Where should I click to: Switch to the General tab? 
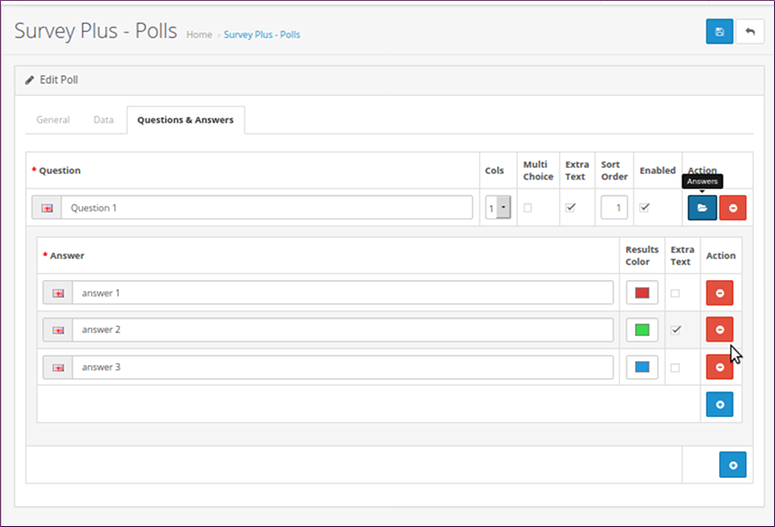pyautogui.click(x=53, y=120)
